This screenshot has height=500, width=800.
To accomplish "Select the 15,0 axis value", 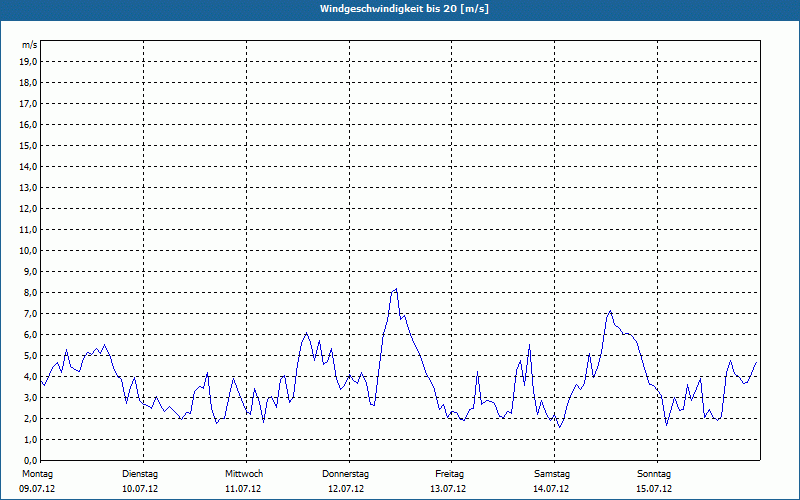I will click(x=29, y=145).
